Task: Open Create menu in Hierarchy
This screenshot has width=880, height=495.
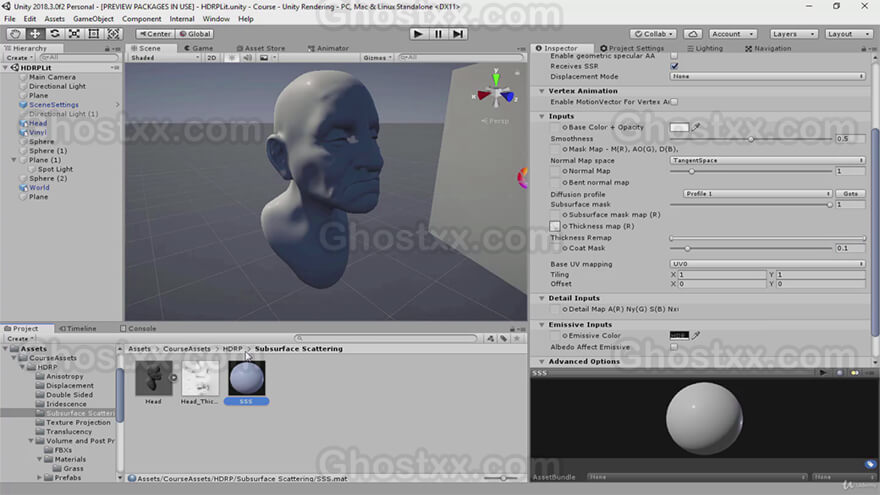Action: [20, 58]
